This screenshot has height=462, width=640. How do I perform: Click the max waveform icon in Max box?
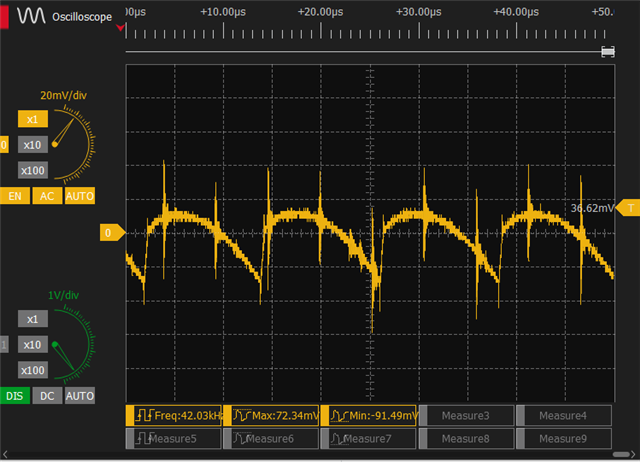pos(242,415)
